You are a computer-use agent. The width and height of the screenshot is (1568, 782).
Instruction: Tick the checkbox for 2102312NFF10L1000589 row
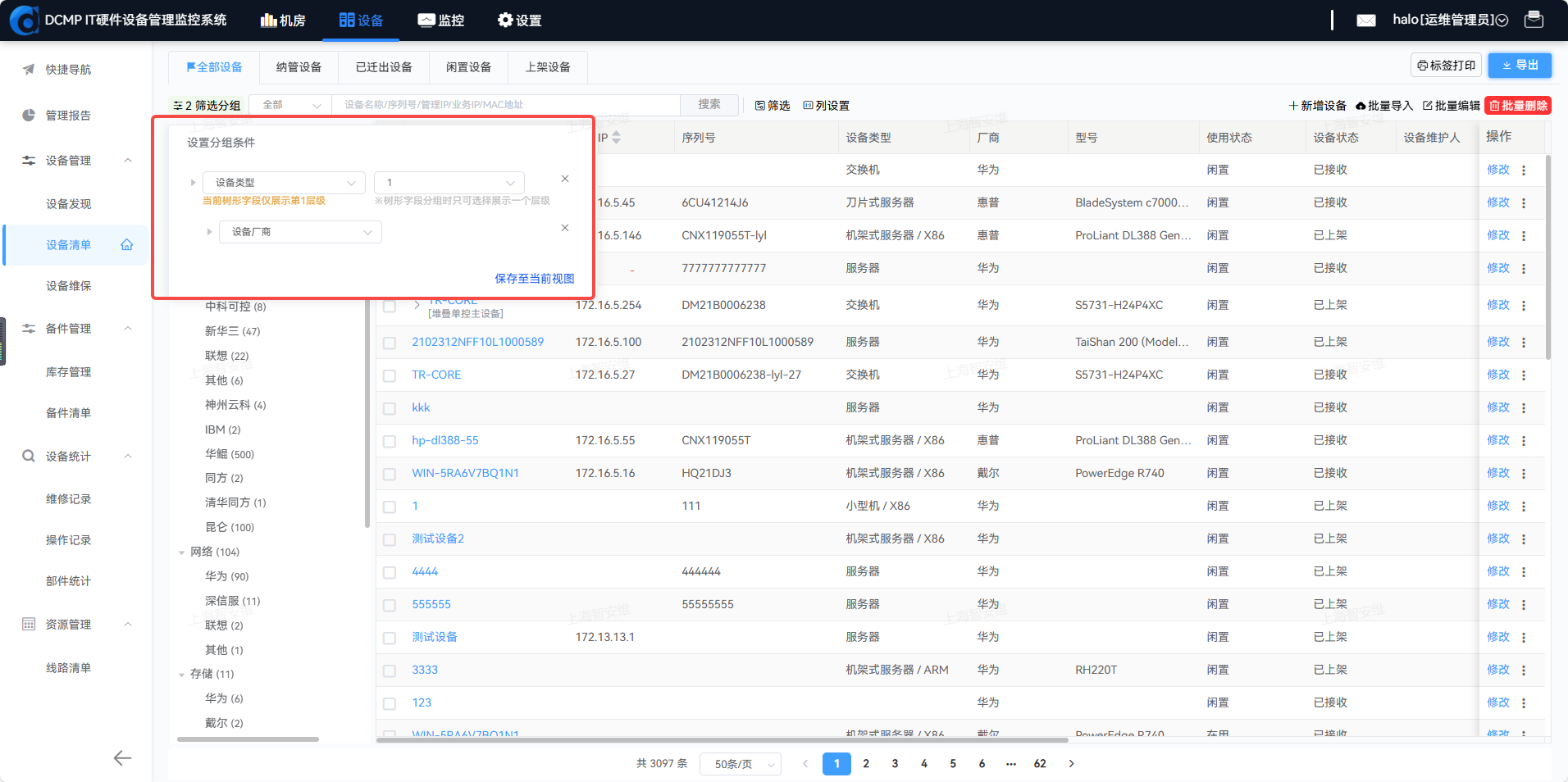[x=390, y=343]
